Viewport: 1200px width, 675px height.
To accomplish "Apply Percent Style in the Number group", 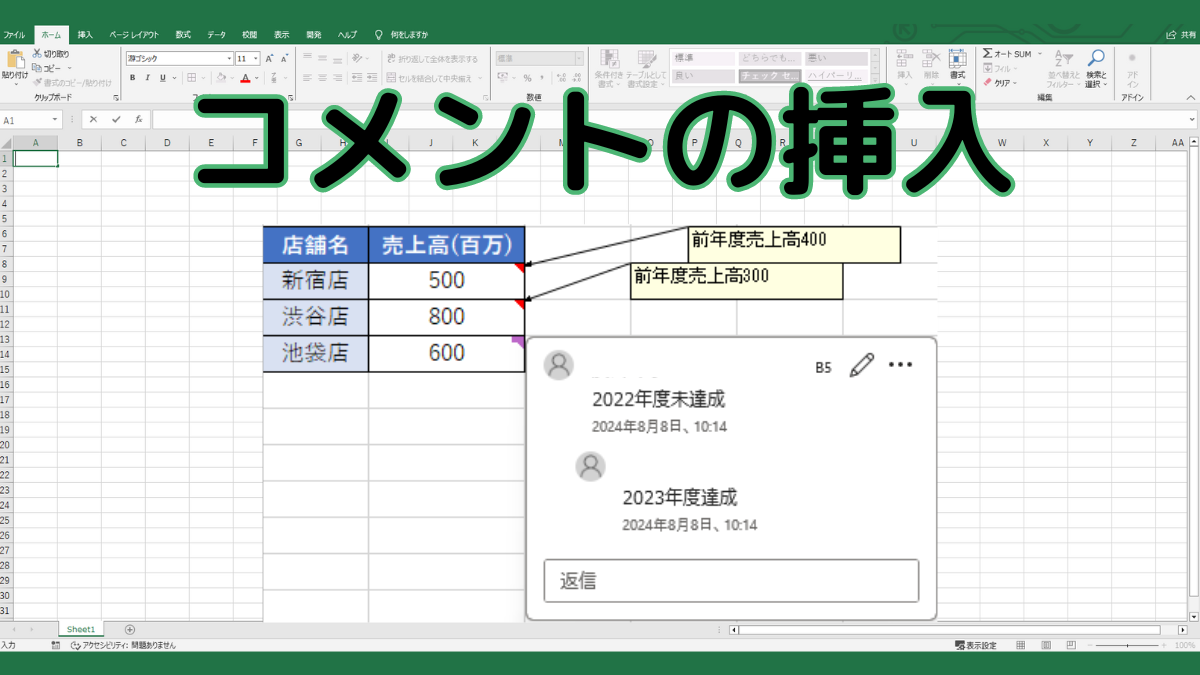I will 528,77.
